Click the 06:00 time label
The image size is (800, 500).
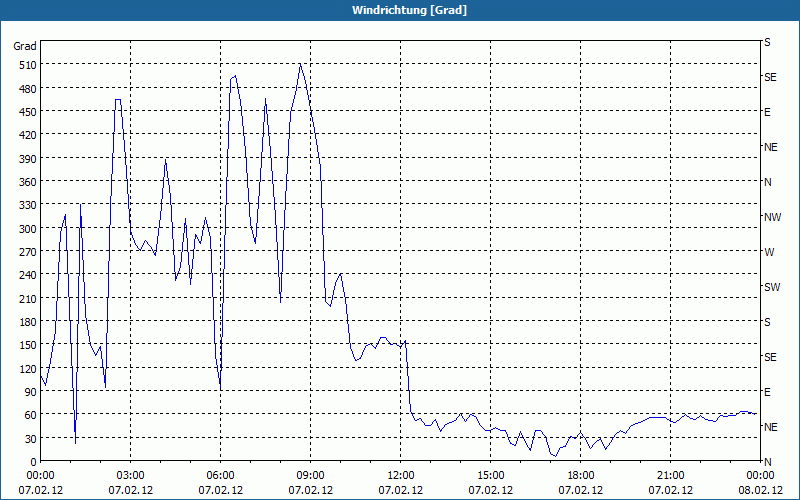(x=220, y=476)
